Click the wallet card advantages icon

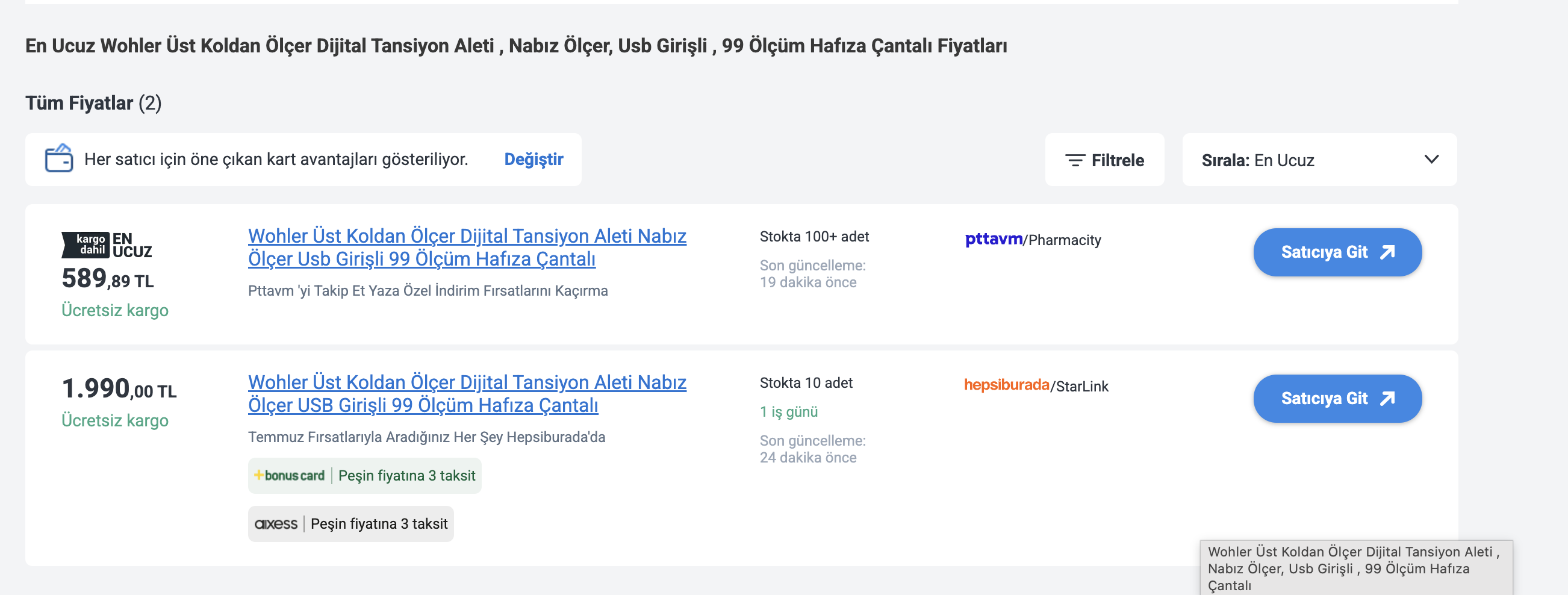pos(59,158)
